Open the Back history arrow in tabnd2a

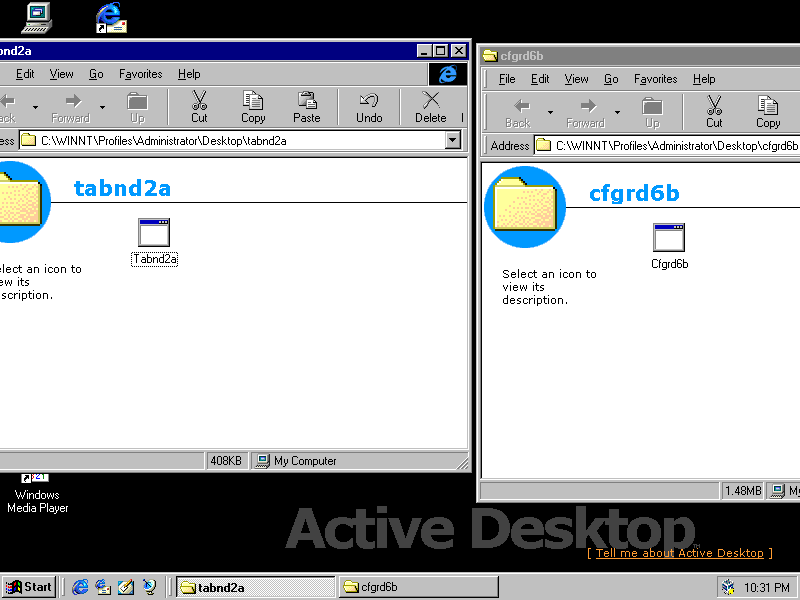point(35,107)
